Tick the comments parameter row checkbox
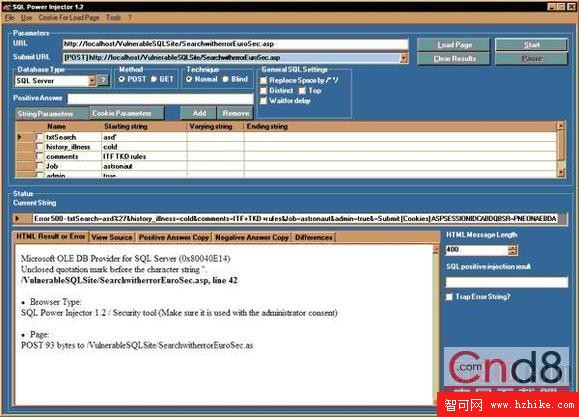Viewport: 579px width, 417px height. pos(39,157)
